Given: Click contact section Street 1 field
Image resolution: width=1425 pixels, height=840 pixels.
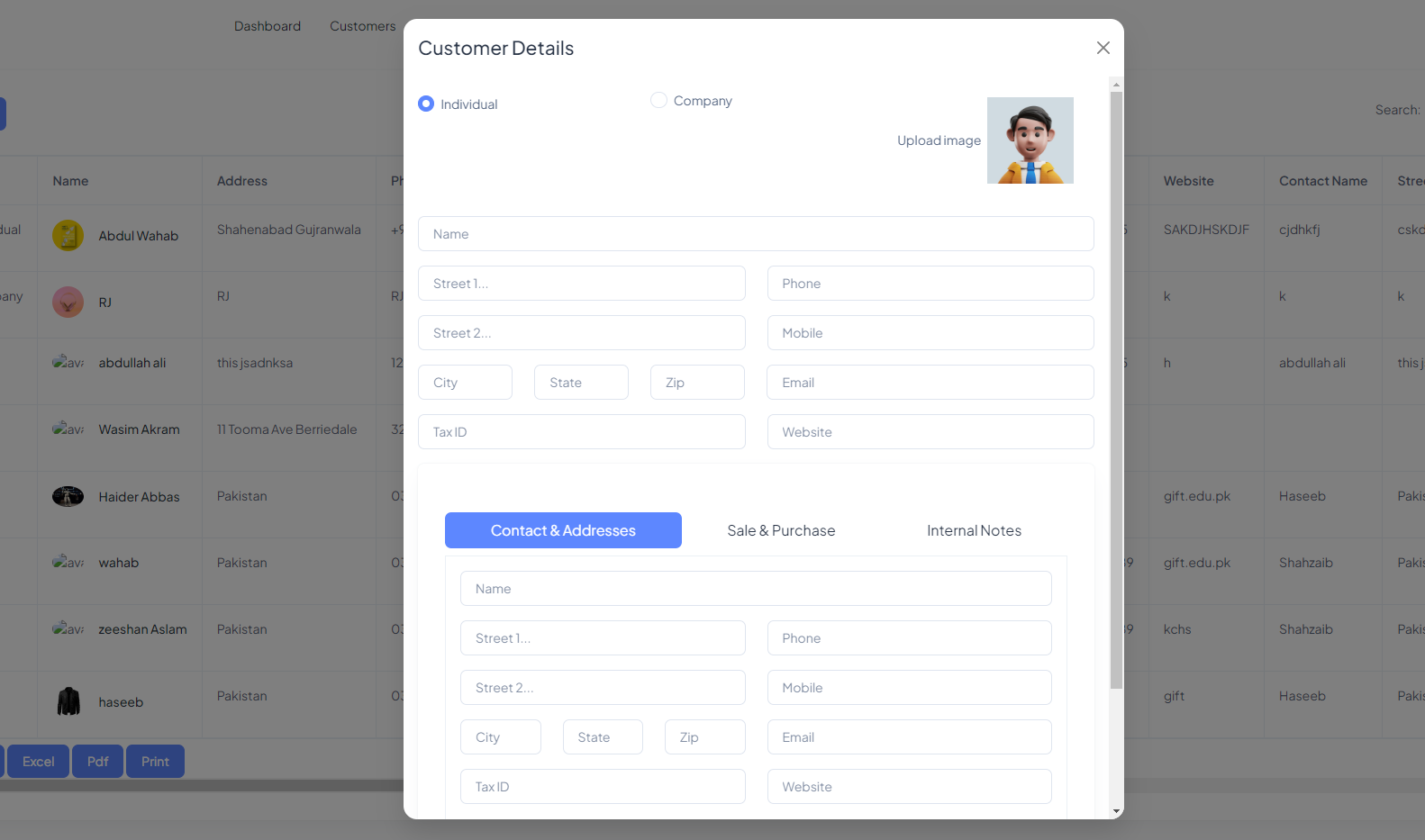Looking at the screenshot, I should (x=603, y=638).
